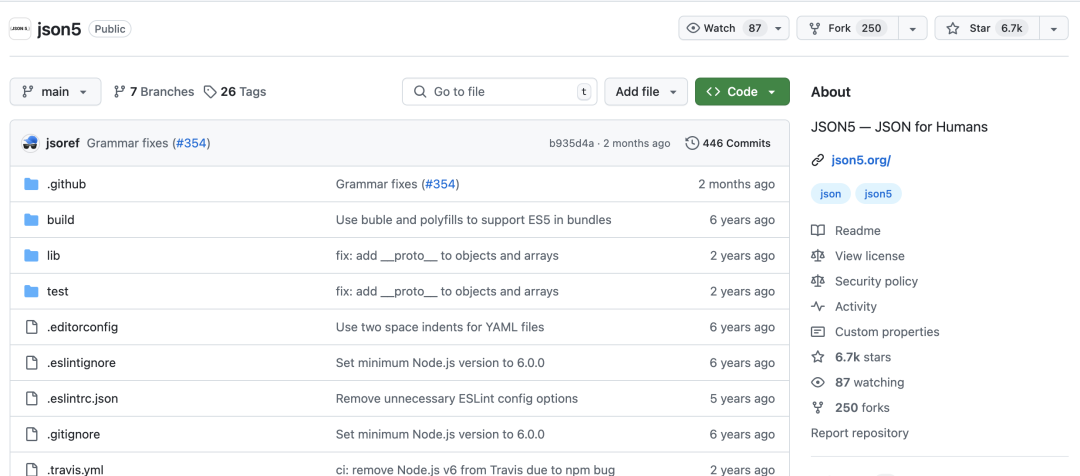Open the Fork options dropdown arrow

912,29
